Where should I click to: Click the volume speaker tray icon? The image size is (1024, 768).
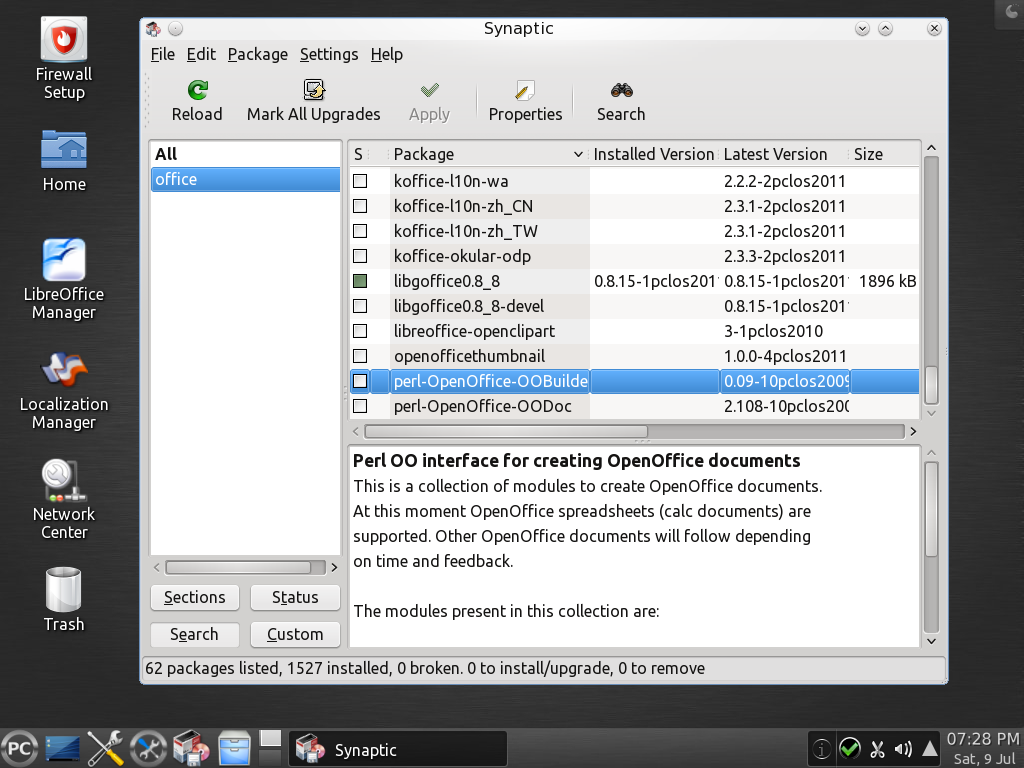click(903, 748)
